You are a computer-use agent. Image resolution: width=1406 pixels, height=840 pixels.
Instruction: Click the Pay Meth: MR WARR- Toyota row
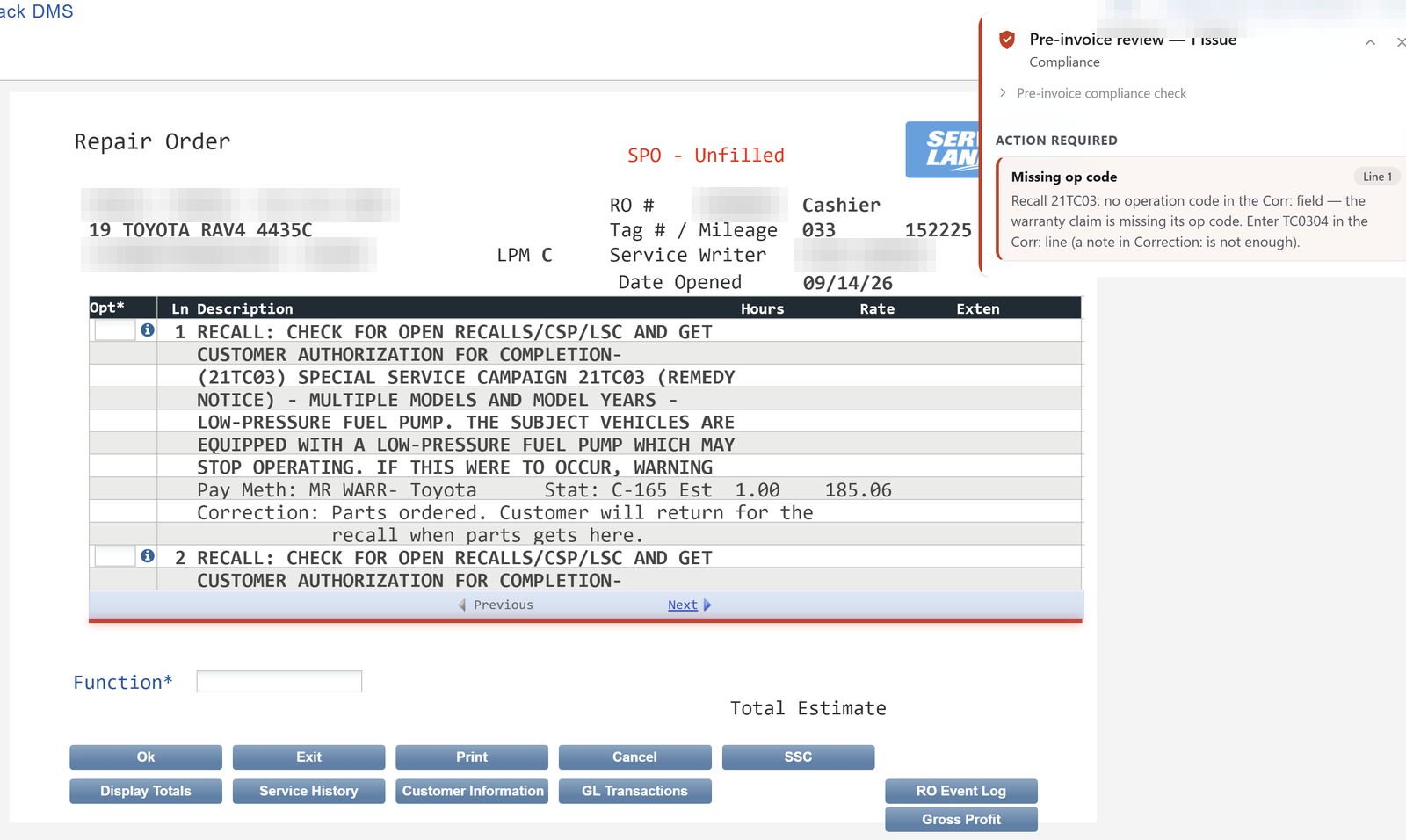click(x=586, y=489)
